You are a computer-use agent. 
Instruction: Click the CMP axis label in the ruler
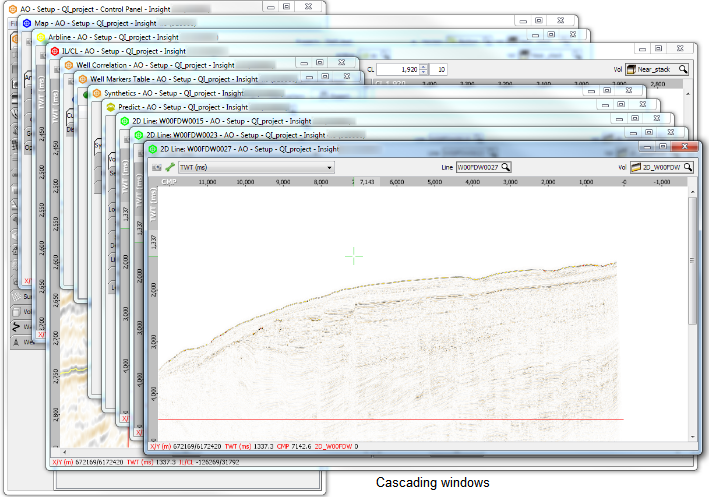tap(169, 182)
